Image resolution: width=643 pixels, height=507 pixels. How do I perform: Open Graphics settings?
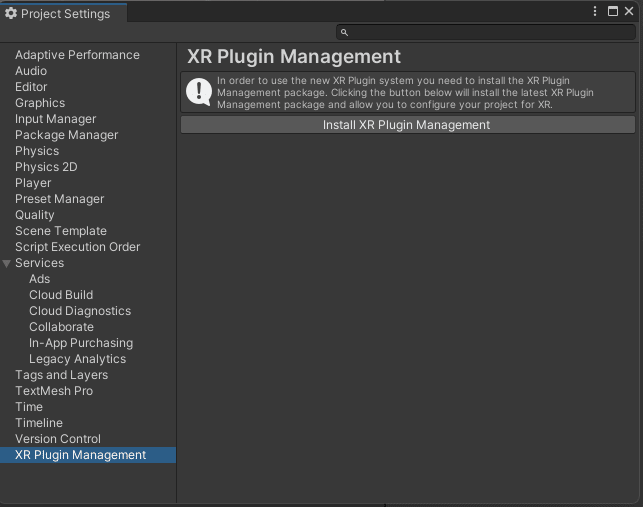(x=40, y=103)
